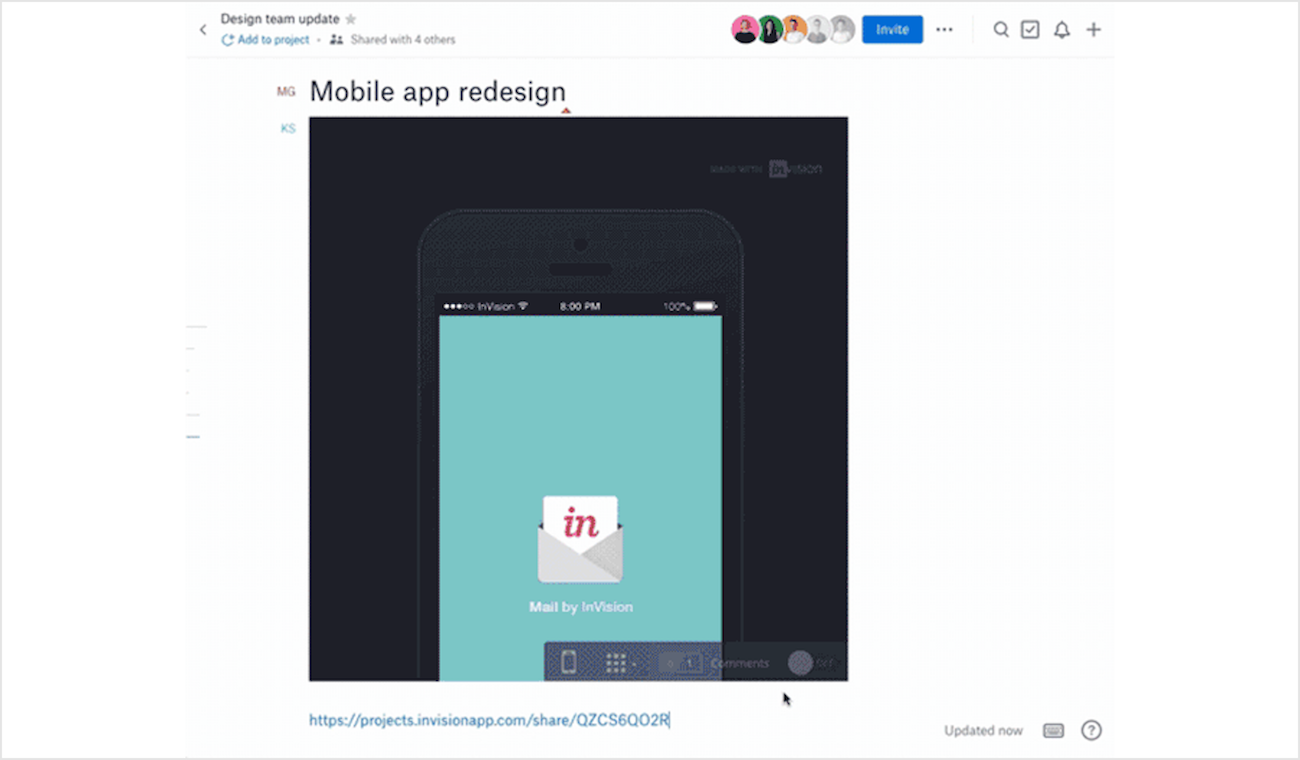Click the Mobile app redesign heading
Viewport: 1300px width, 760px height.
pos(437,91)
